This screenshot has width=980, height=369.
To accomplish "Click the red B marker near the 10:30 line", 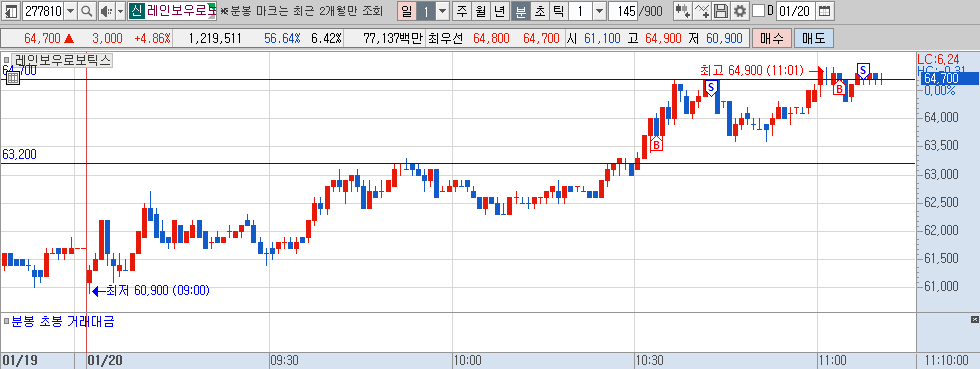I will click(x=656, y=144).
